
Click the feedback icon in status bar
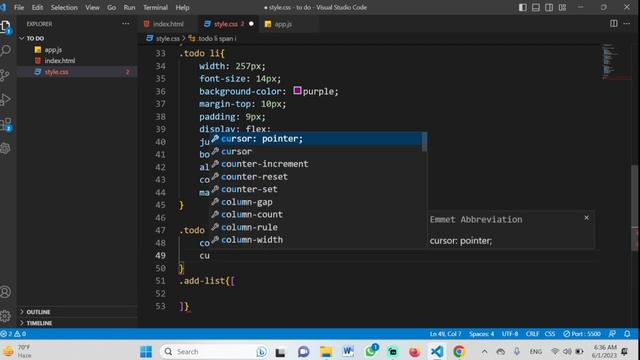tap(612, 334)
